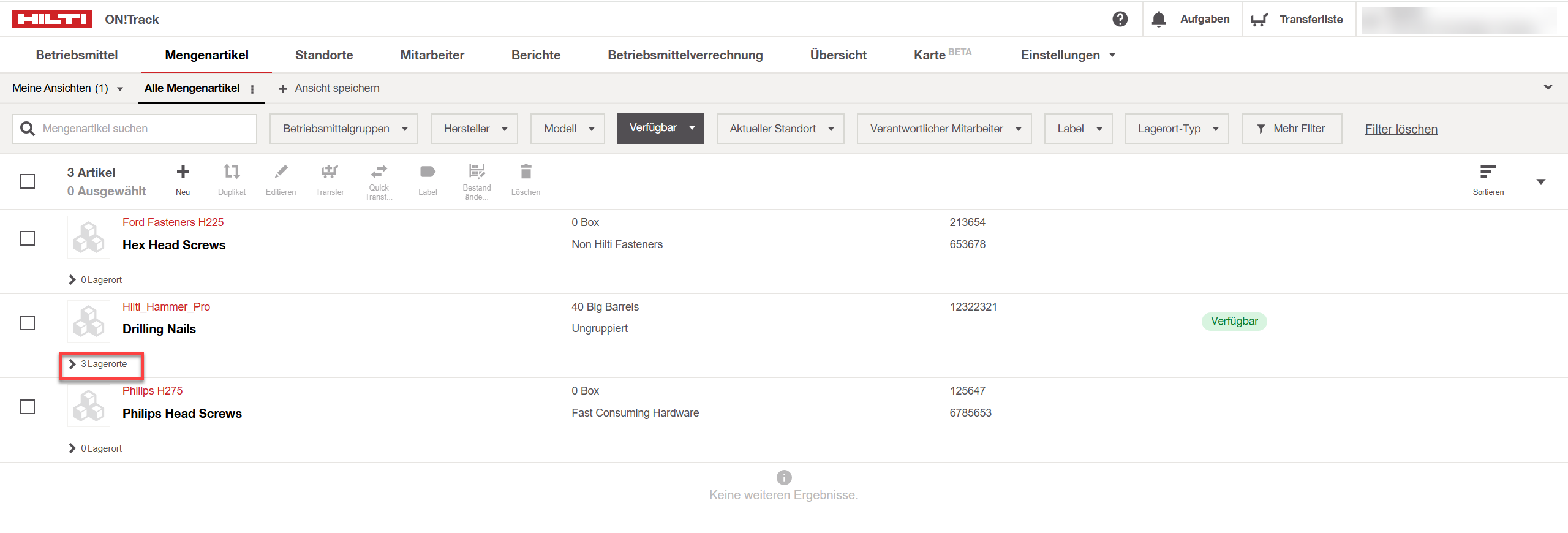
Task: Switch to the Übersicht tab
Action: pos(838,55)
